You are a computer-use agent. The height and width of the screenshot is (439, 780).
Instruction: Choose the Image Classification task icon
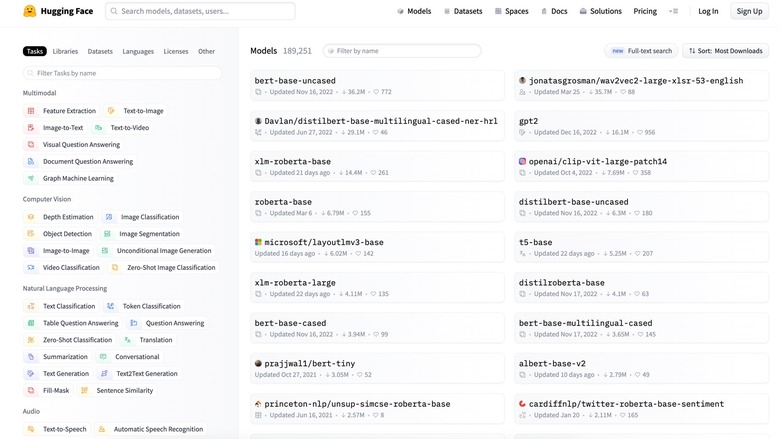[x=109, y=217]
